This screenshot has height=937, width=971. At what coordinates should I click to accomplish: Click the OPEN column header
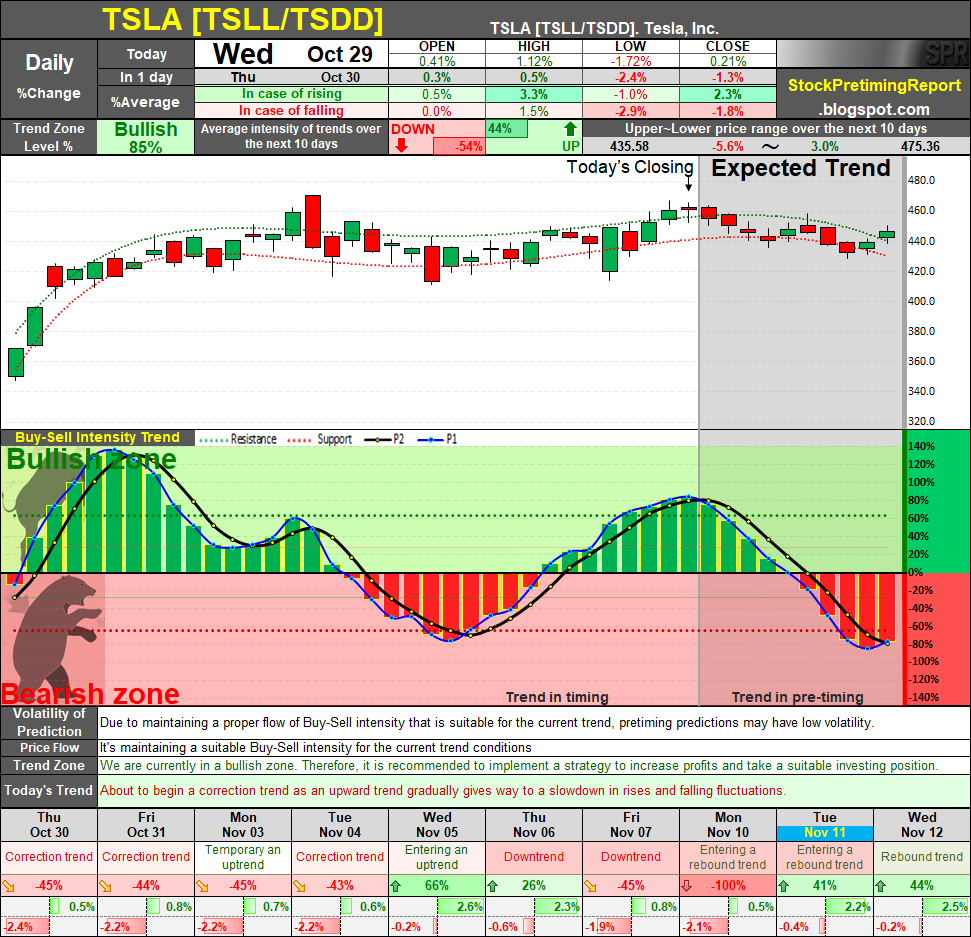(x=437, y=46)
